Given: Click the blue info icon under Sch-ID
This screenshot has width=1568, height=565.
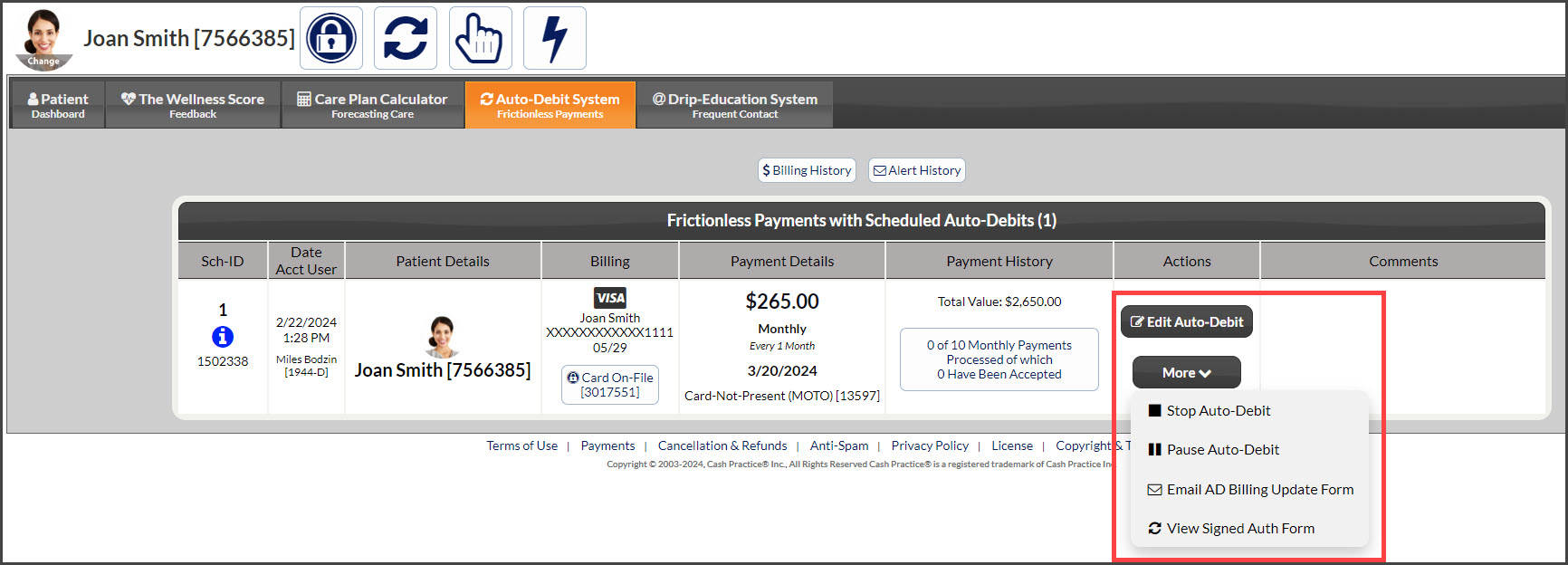Looking at the screenshot, I should (x=223, y=337).
